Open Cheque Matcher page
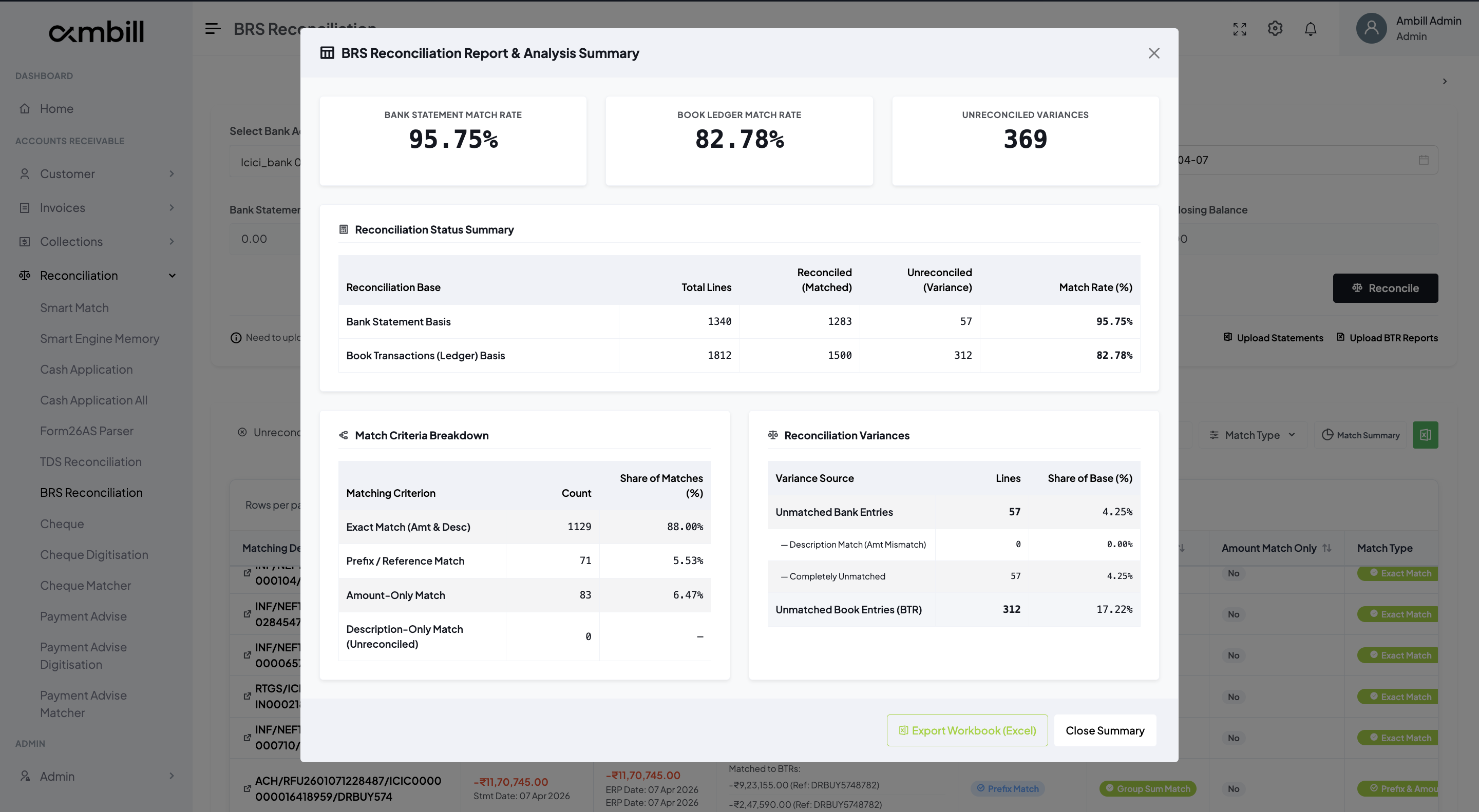The image size is (1479, 812). [86, 585]
